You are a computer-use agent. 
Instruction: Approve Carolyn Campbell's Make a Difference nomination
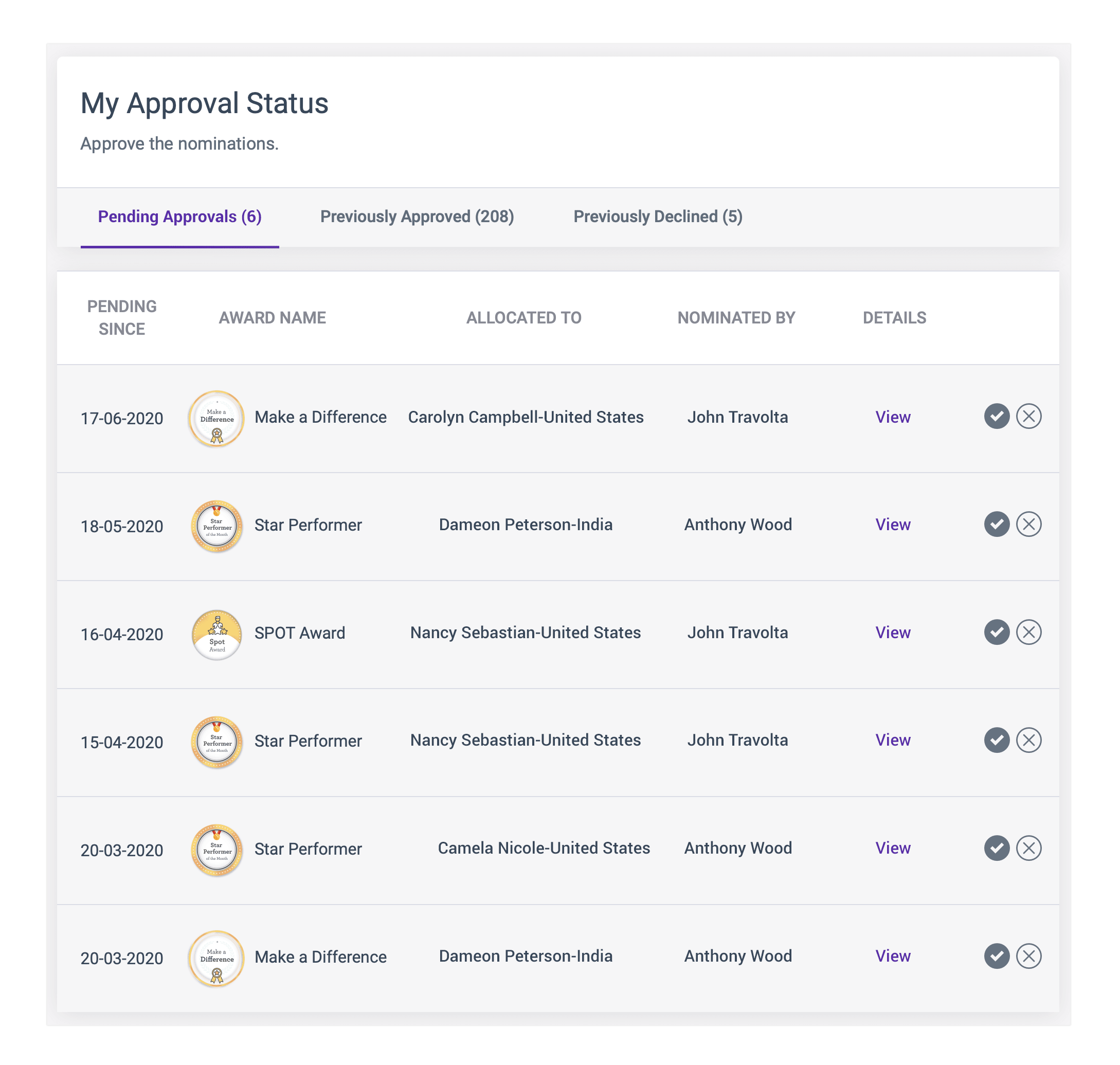(x=996, y=417)
